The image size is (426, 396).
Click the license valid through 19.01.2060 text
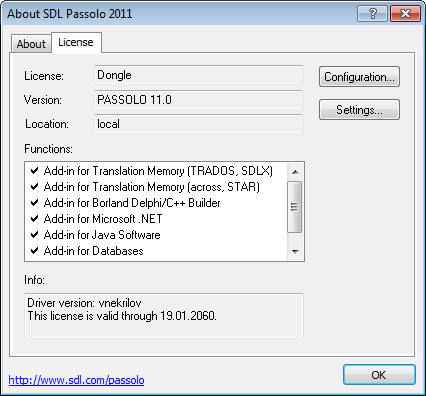pyautogui.click(x=122, y=316)
